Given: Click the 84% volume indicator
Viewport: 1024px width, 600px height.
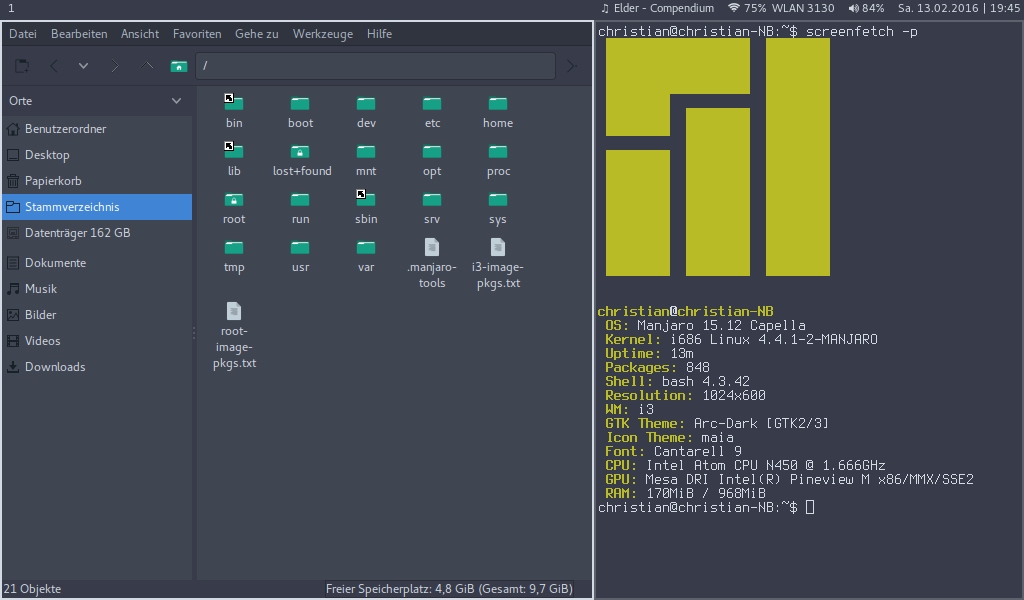Looking at the screenshot, I should (x=866, y=8).
